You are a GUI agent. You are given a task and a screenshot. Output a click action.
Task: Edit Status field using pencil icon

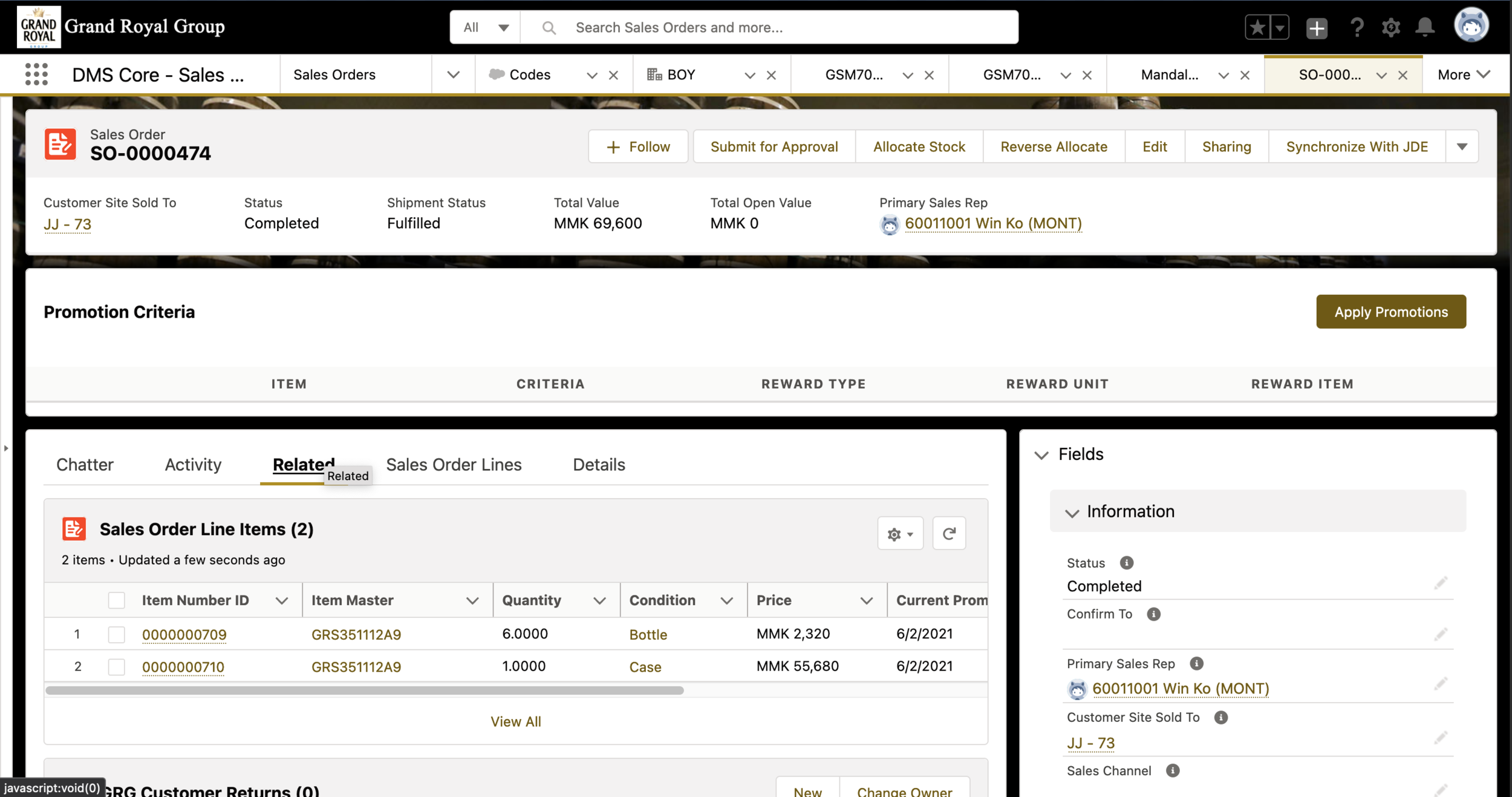tap(1441, 583)
